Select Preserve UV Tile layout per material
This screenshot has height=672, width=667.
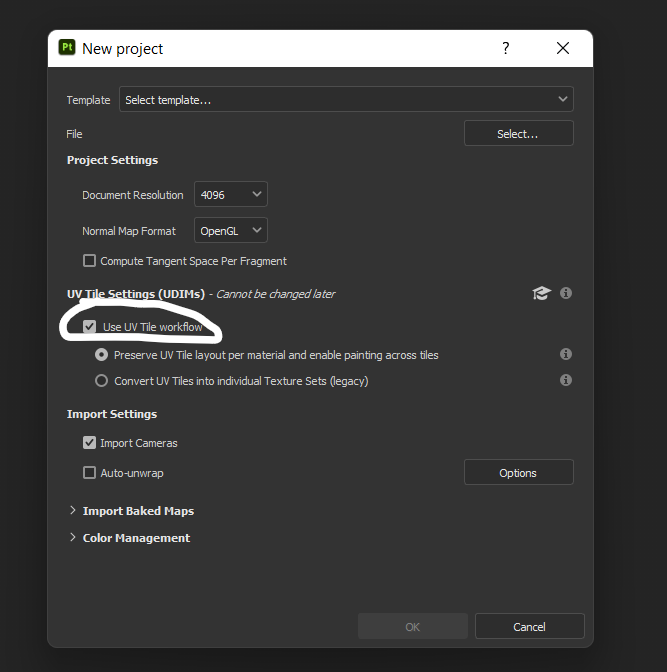(x=102, y=355)
